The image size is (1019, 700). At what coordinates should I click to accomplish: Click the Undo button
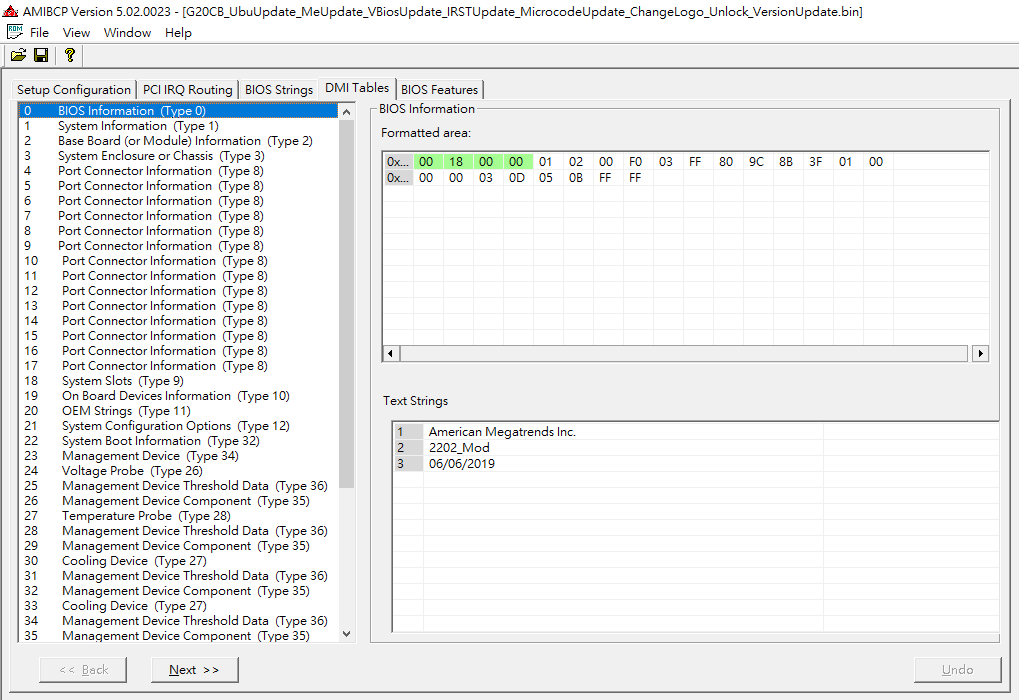pyautogui.click(x=957, y=669)
